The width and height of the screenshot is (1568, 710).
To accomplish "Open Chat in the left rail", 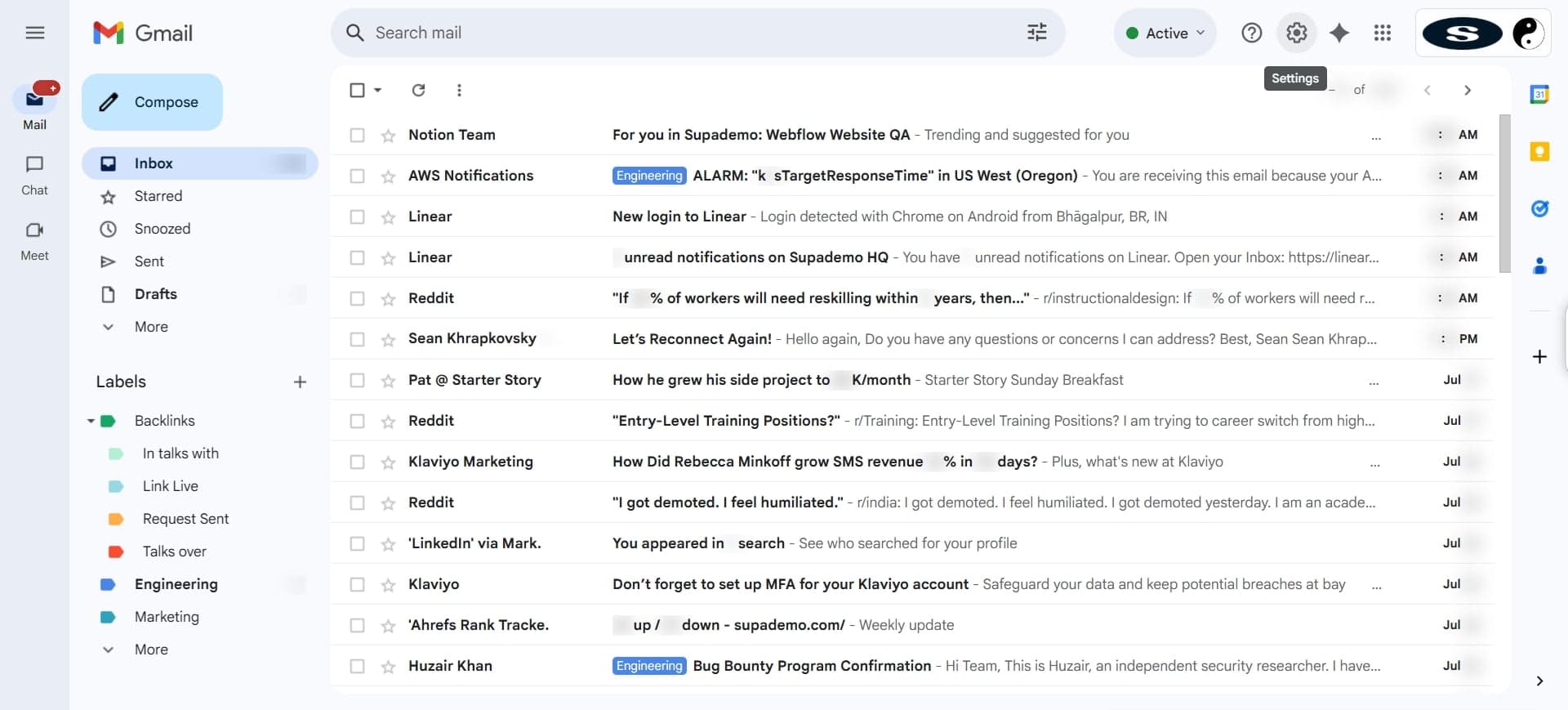I will (34, 175).
